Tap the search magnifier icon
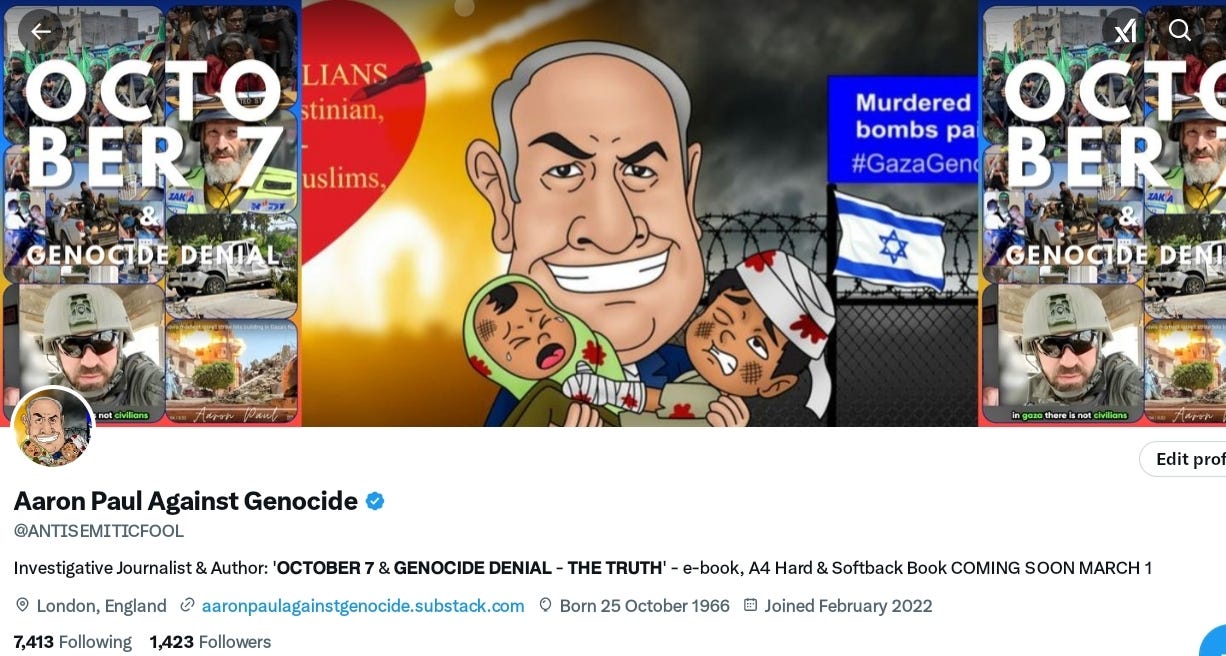The image size is (1226, 656). click(1180, 30)
